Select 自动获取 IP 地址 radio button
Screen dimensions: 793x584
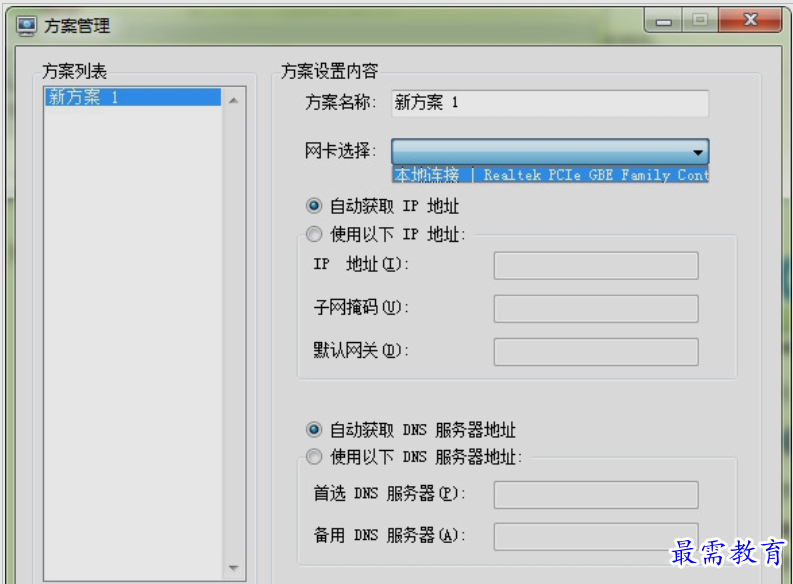pos(314,206)
